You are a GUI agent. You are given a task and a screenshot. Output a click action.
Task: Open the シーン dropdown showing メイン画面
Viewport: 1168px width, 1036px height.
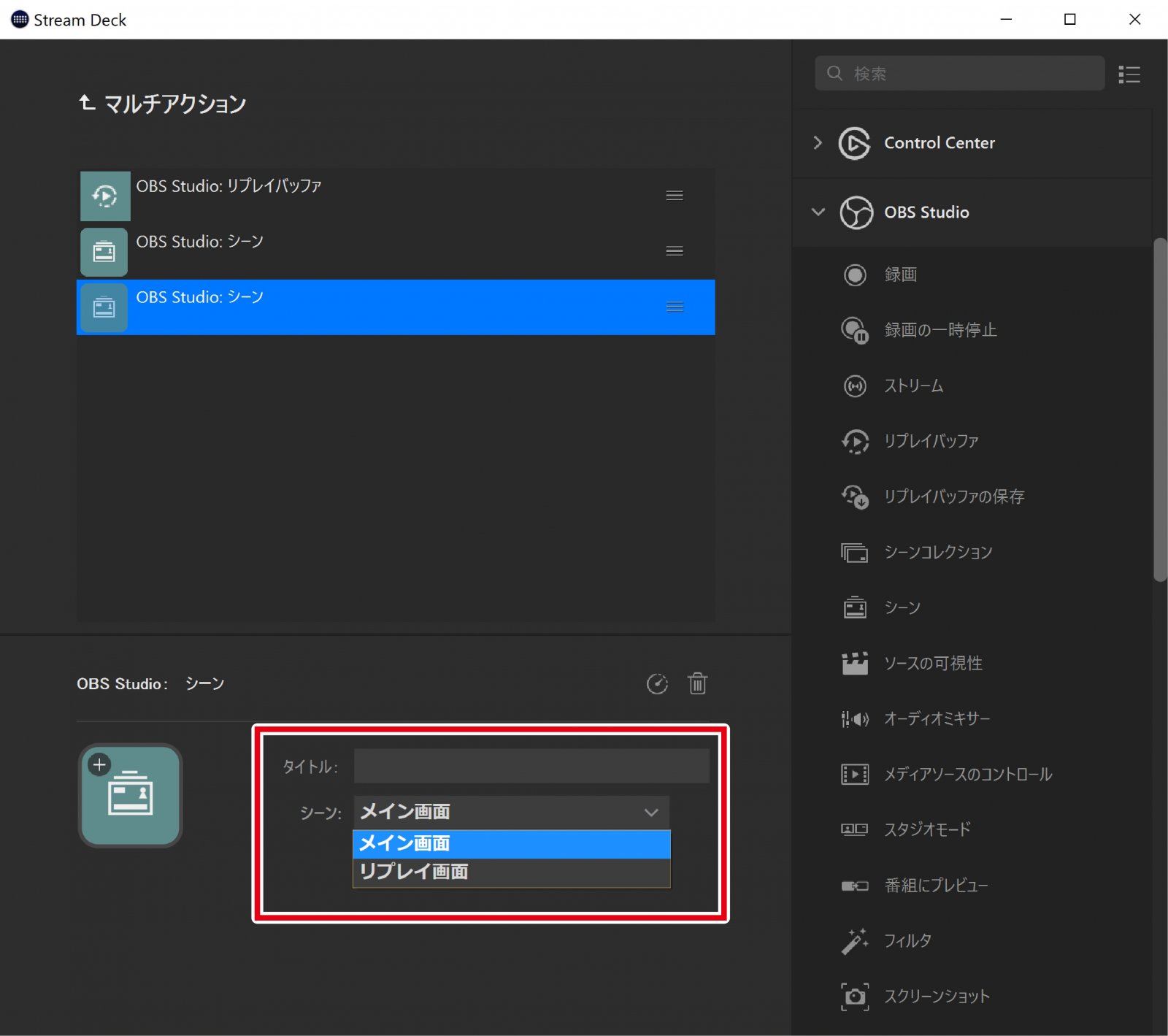point(512,812)
